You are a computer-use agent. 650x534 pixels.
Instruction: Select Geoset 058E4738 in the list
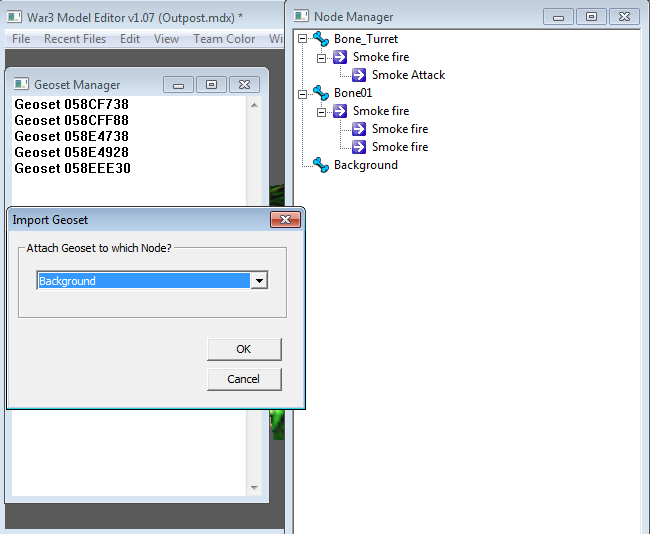pyautogui.click(x=72, y=136)
